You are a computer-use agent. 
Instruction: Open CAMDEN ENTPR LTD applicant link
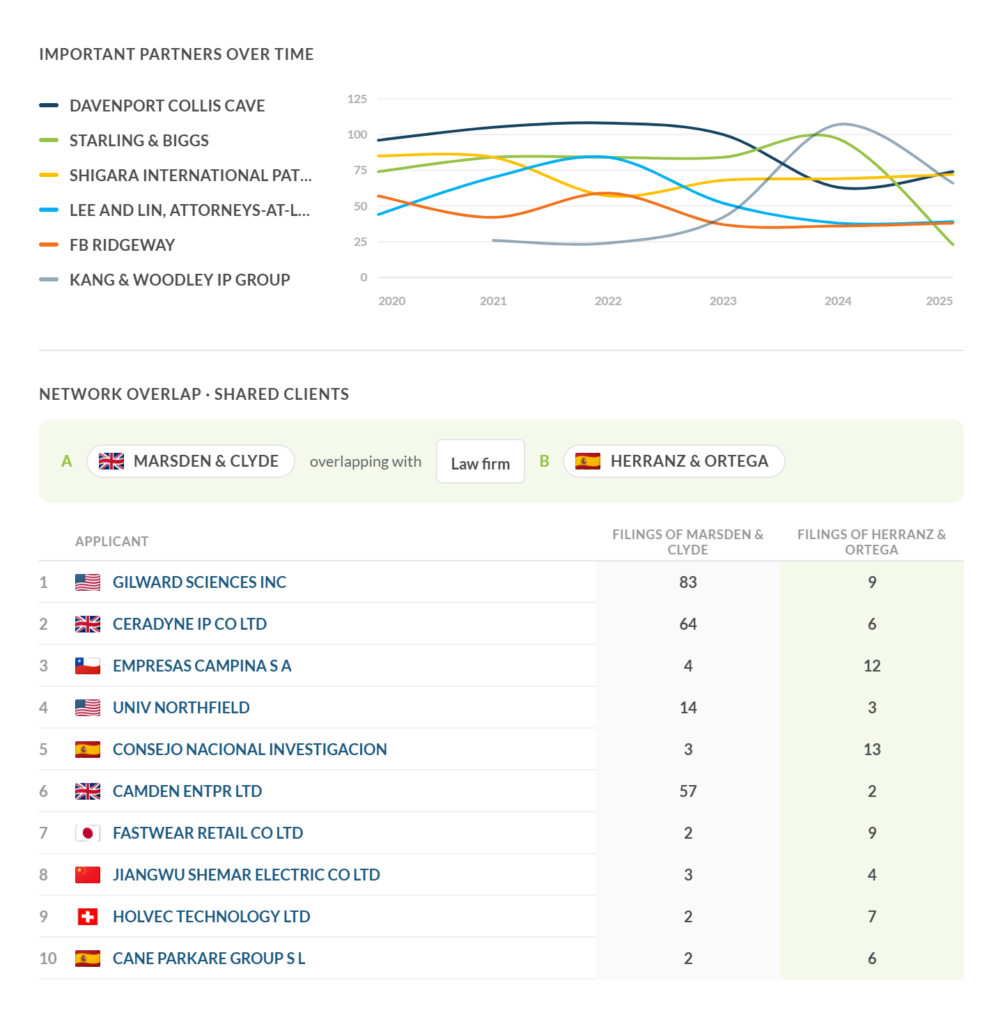(187, 791)
